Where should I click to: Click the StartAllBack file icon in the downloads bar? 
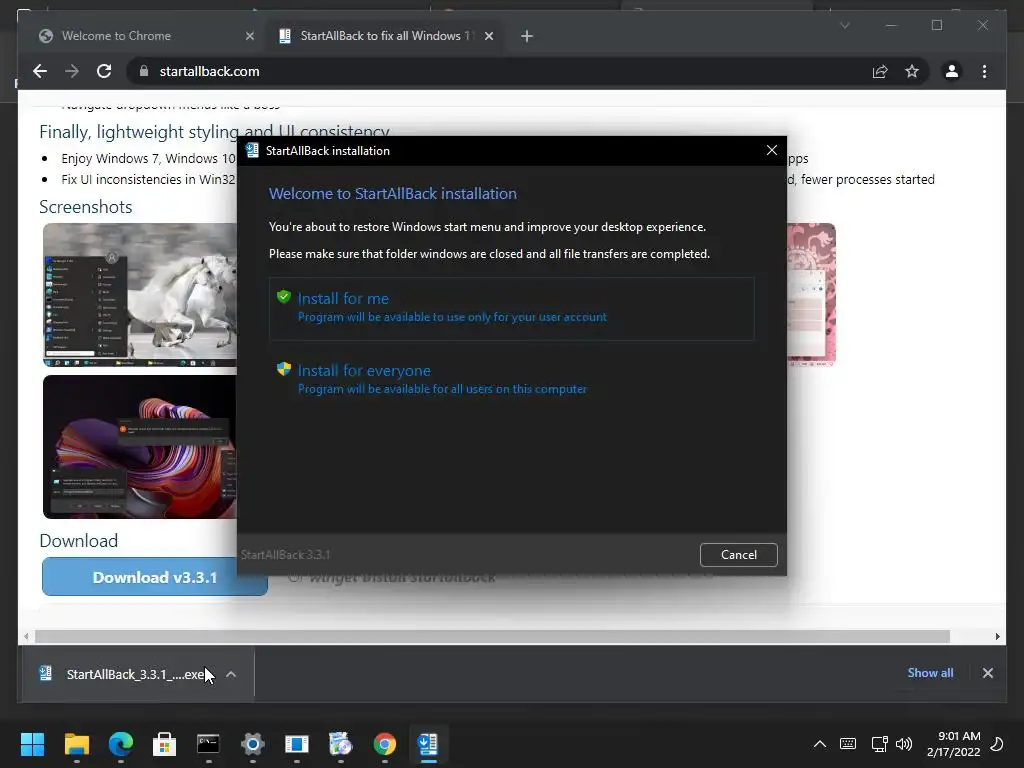pyautogui.click(x=45, y=673)
